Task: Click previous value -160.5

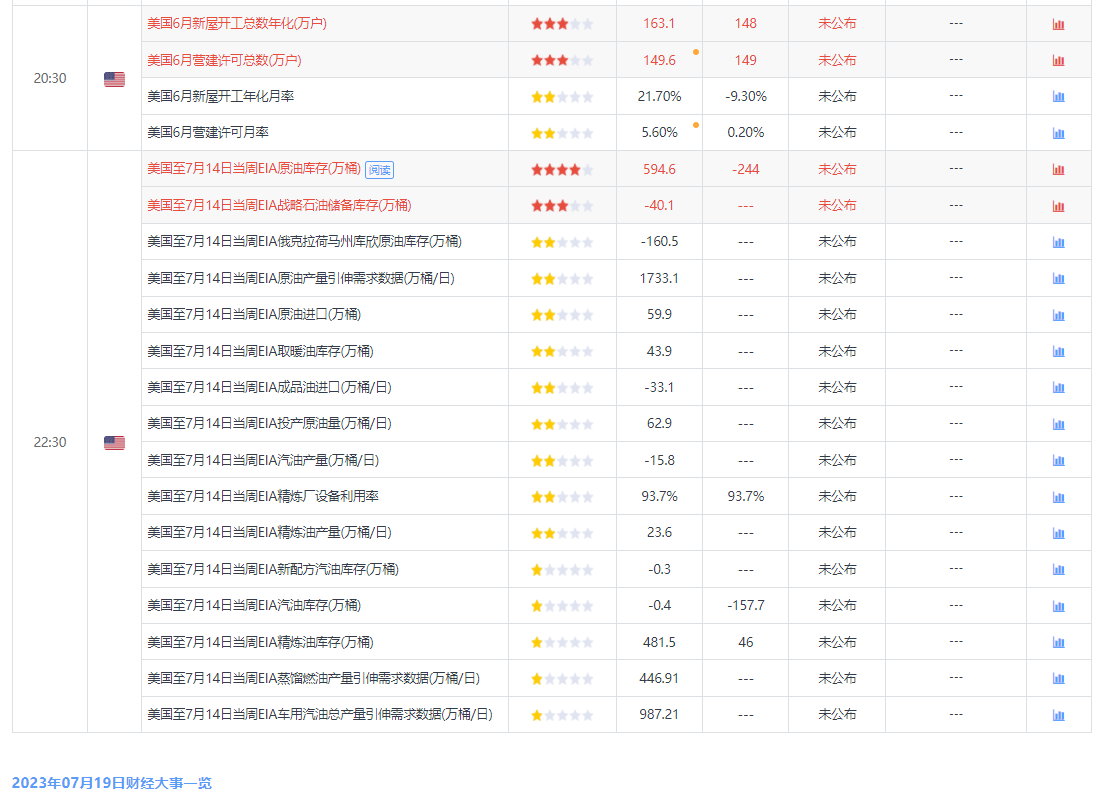Action: pos(659,242)
